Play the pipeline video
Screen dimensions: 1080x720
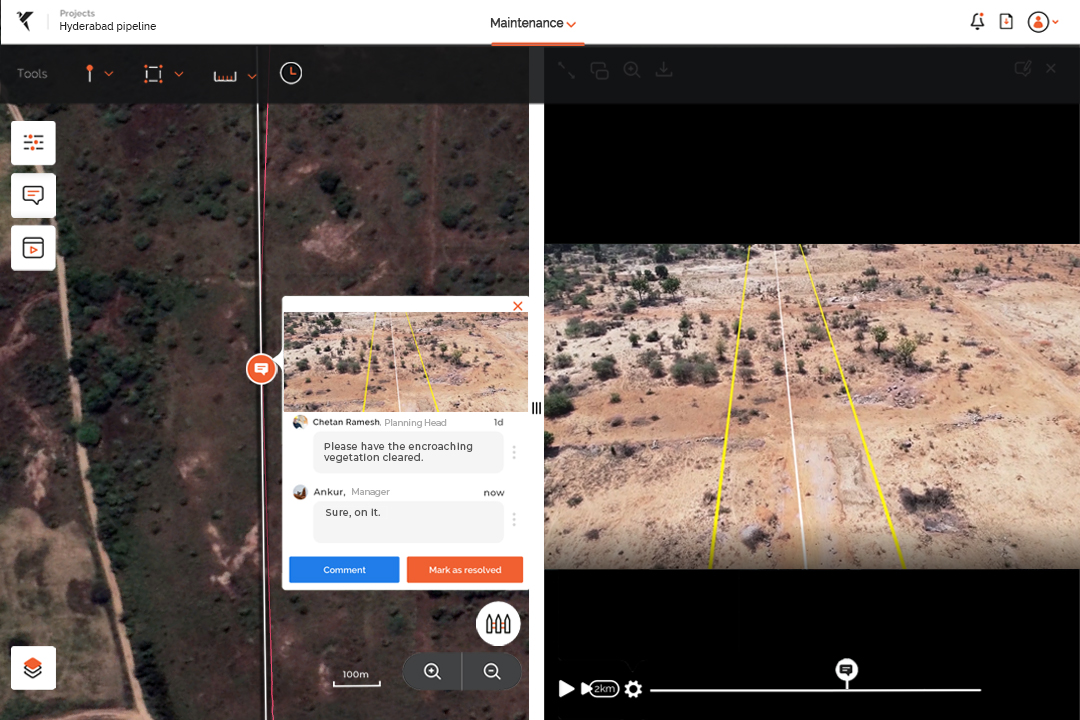tap(566, 688)
